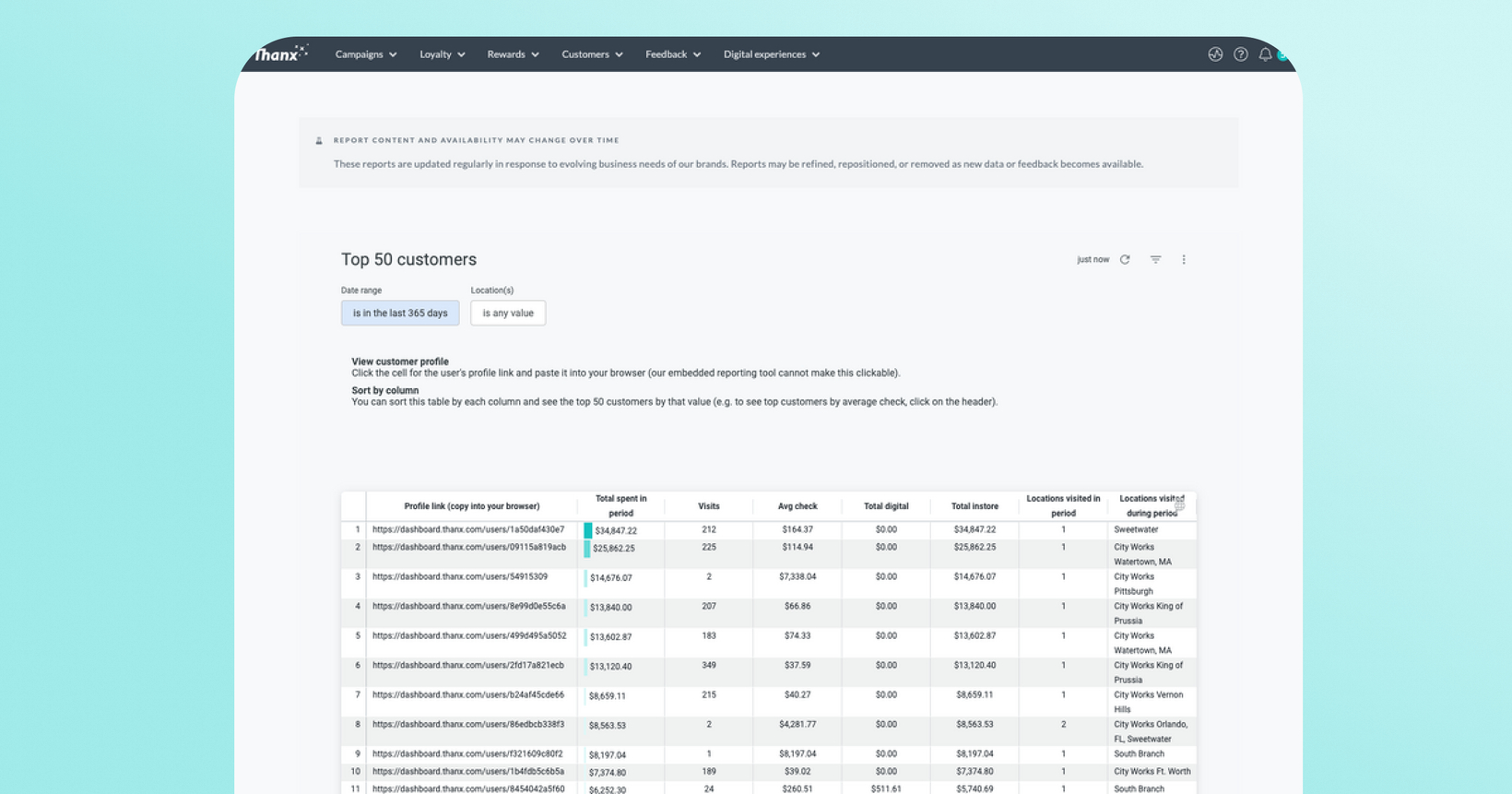The height and width of the screenshot is (794, 1512).
Task: Select profile link ending 1a50daf430e7
Action: point(468,530)
